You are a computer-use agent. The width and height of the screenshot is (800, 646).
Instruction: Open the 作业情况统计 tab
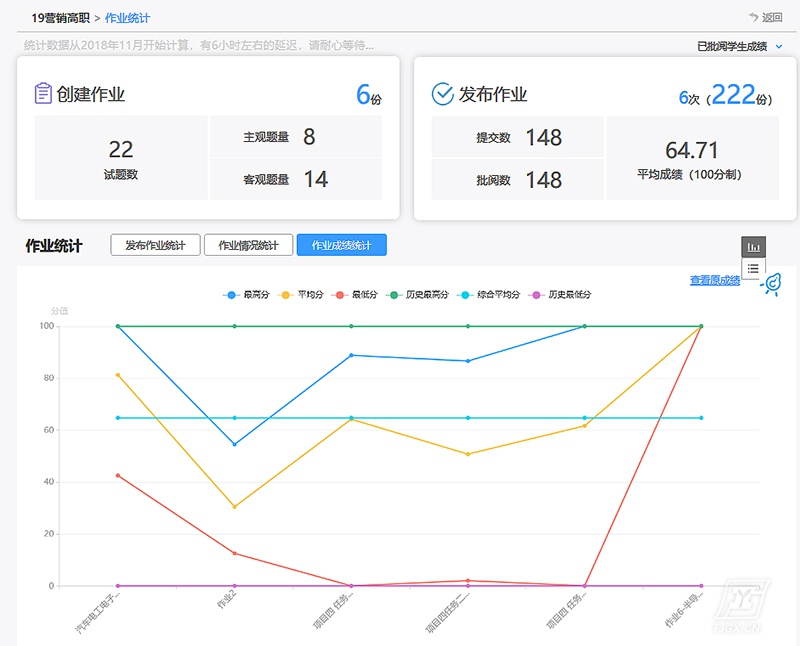coord(249,245)
